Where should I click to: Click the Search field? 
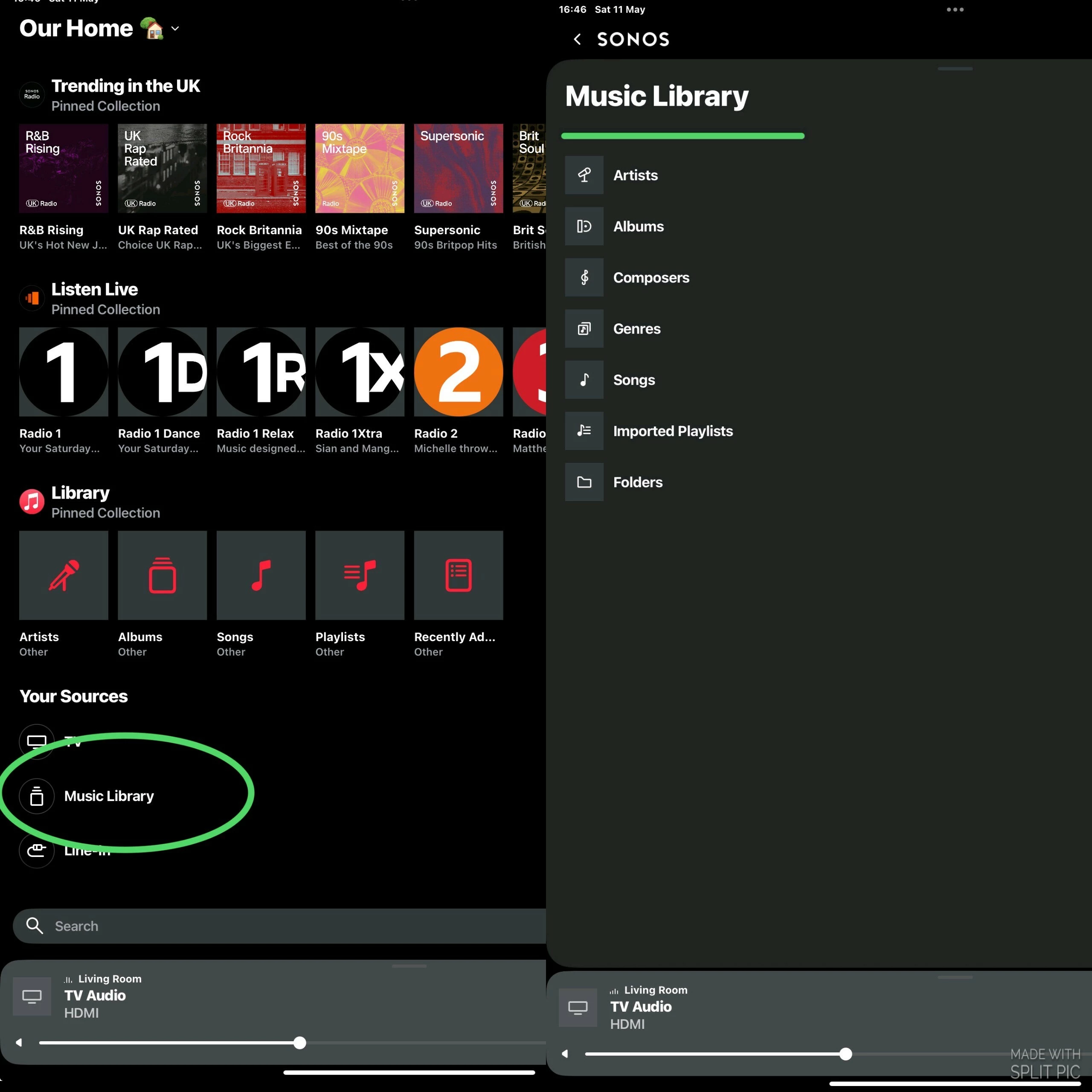click(279, 926)
